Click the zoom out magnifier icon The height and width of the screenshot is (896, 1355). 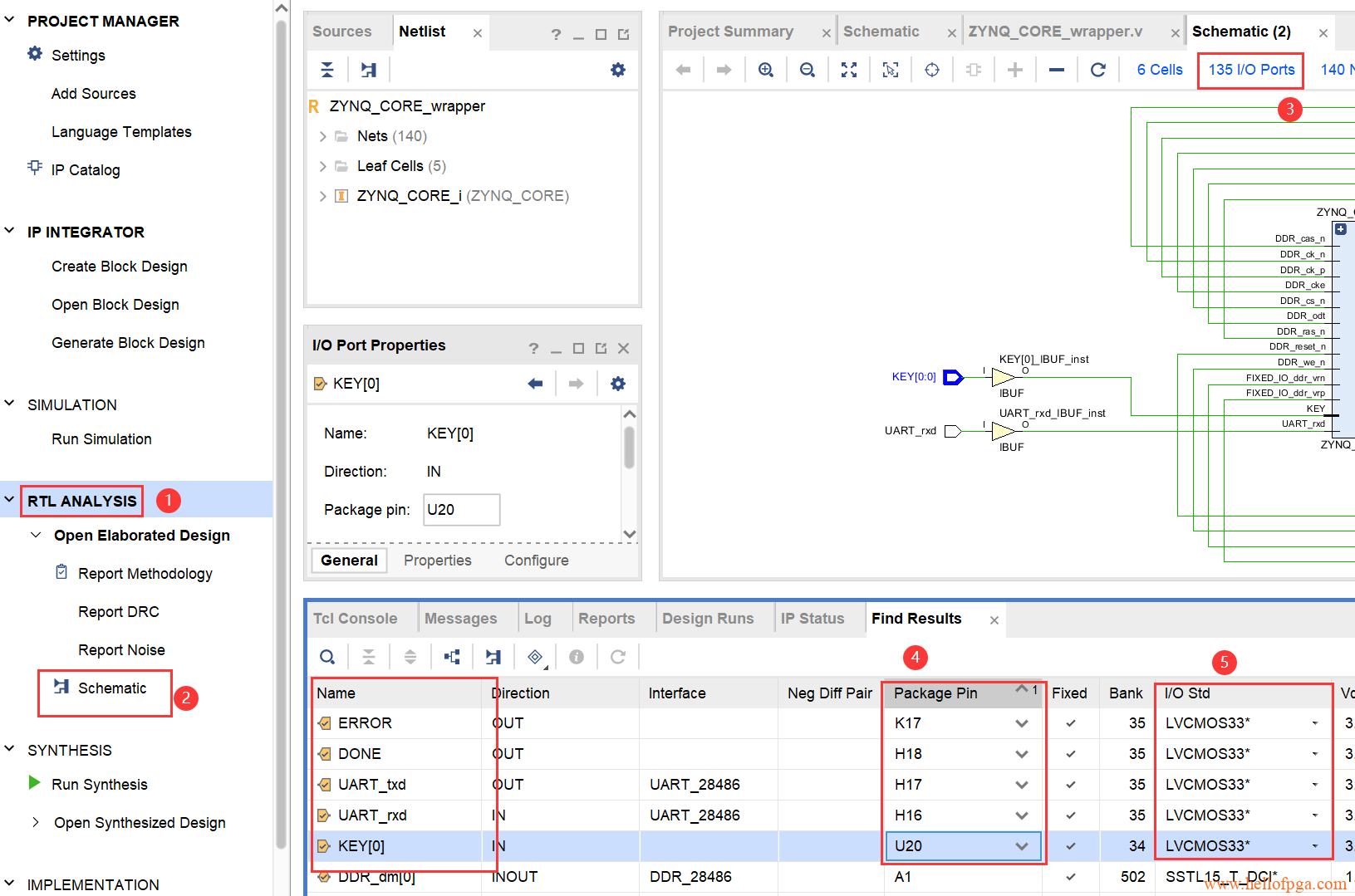pos(807,70)
